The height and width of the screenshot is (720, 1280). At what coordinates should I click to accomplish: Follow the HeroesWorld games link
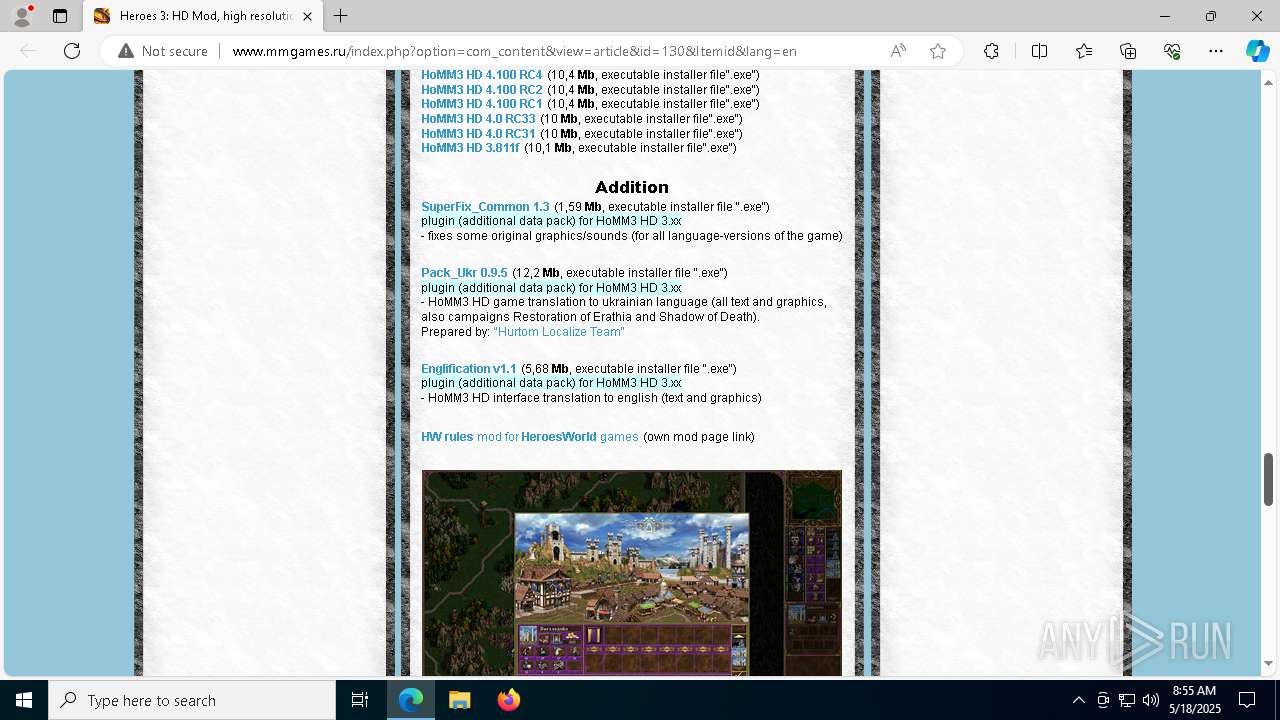[x=579, y=437]
